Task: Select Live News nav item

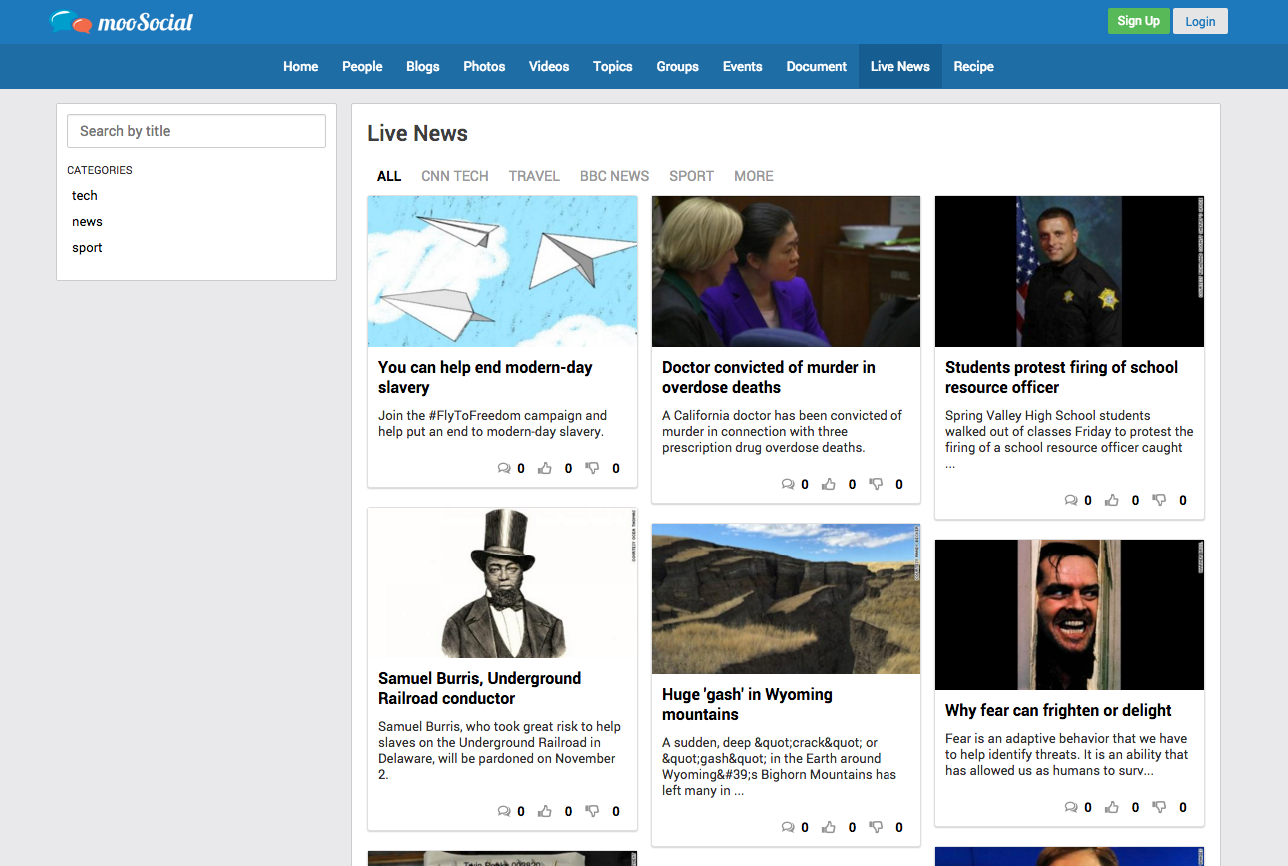Action: tap(900, 66)
